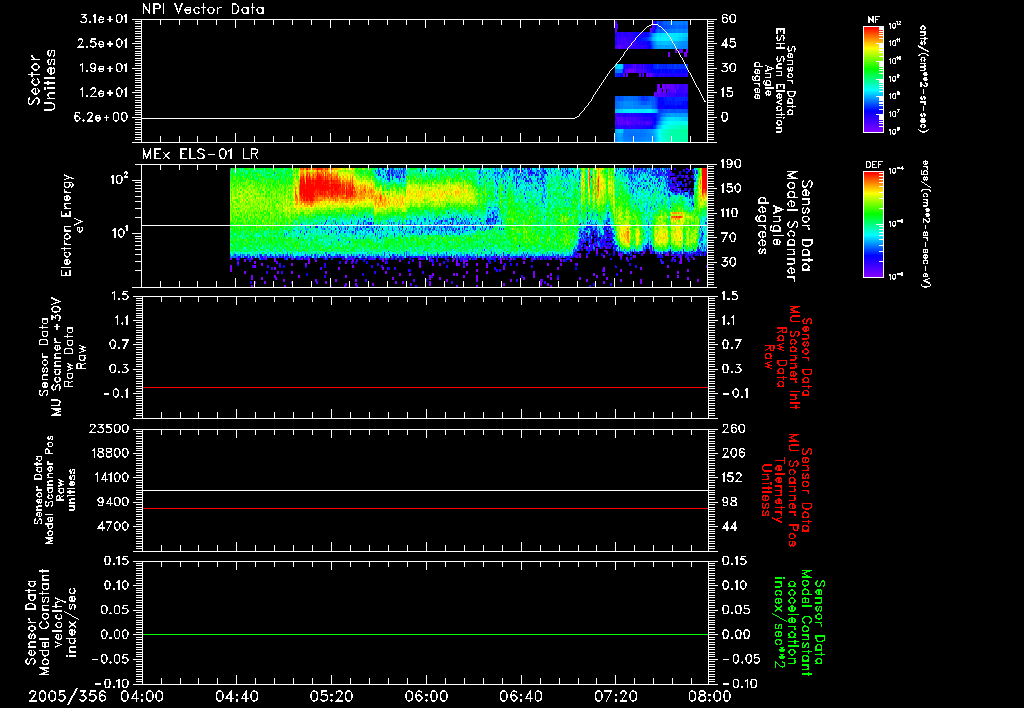Click the '70' scanner angle tick label
Image resolution: width=1024 pixels, height=708 pixels.
[x=729, y=237]
